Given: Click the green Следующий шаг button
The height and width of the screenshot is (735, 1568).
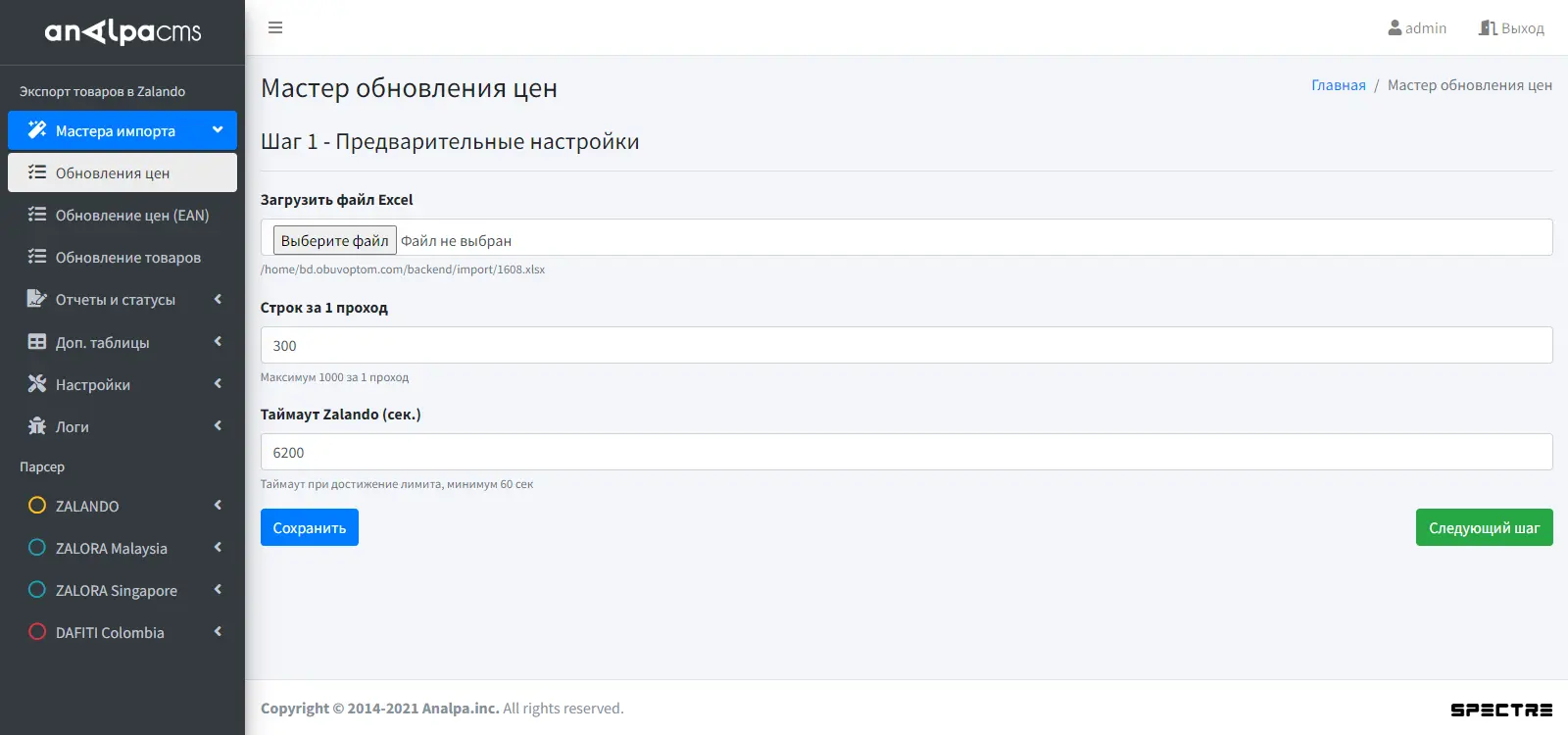Looking at the screenshot, I should tap(1484, 527).
